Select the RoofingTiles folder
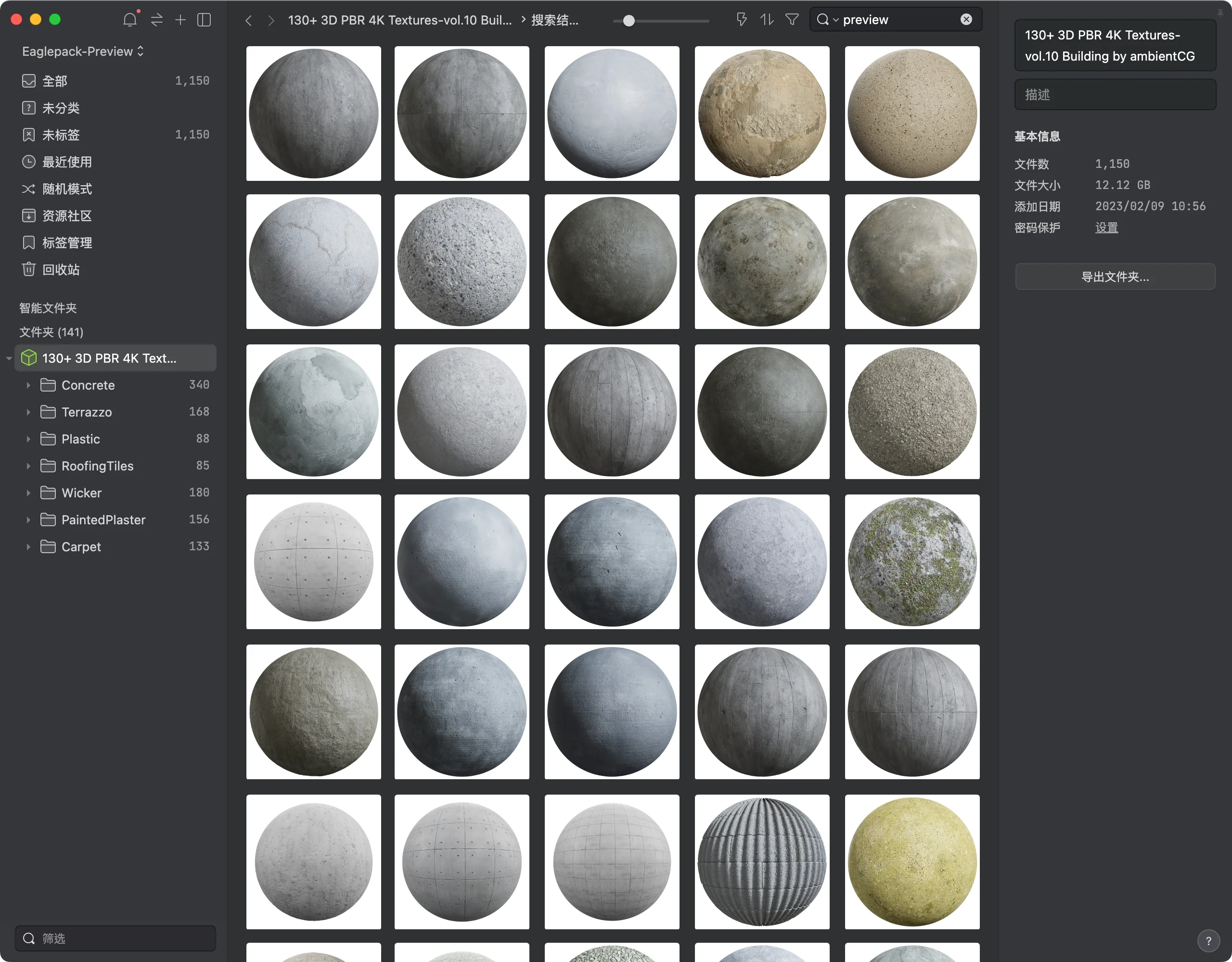1232x962 pixels. pos(115,466)
